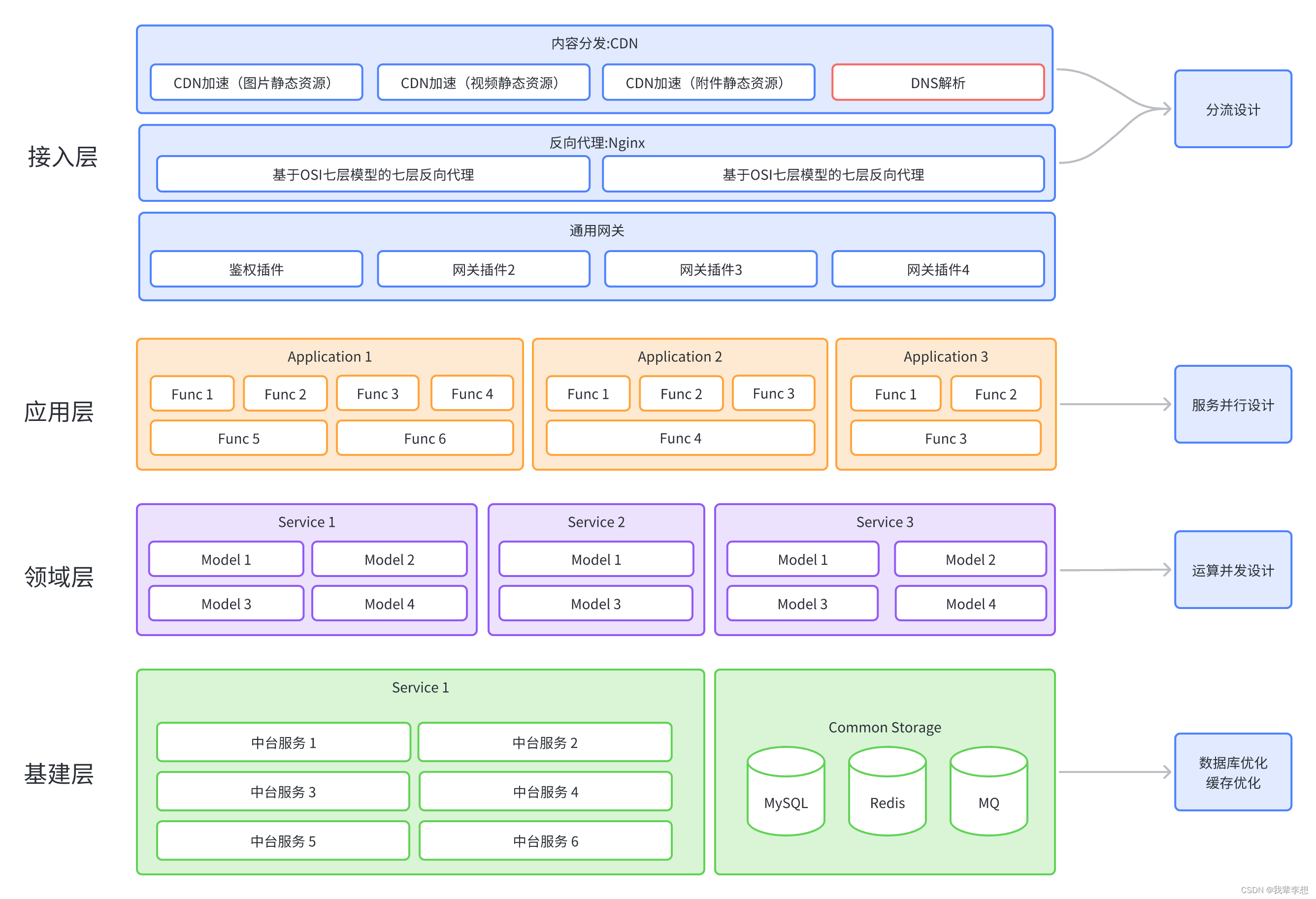Click Func 3 inside Application 1
1316x899 pixels.
point(377,393)
